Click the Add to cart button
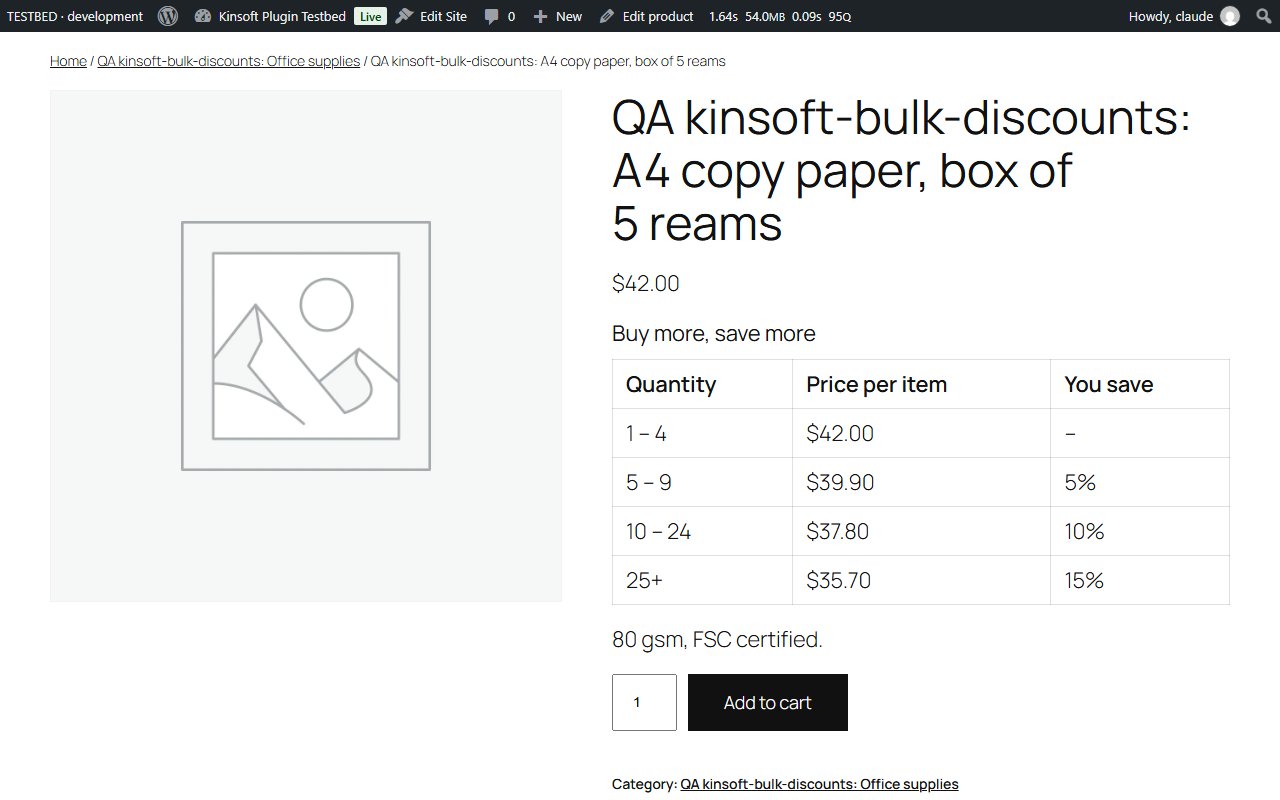Image resolution: width=1280 pixels, height=800 pixels. tap(768, 702)
